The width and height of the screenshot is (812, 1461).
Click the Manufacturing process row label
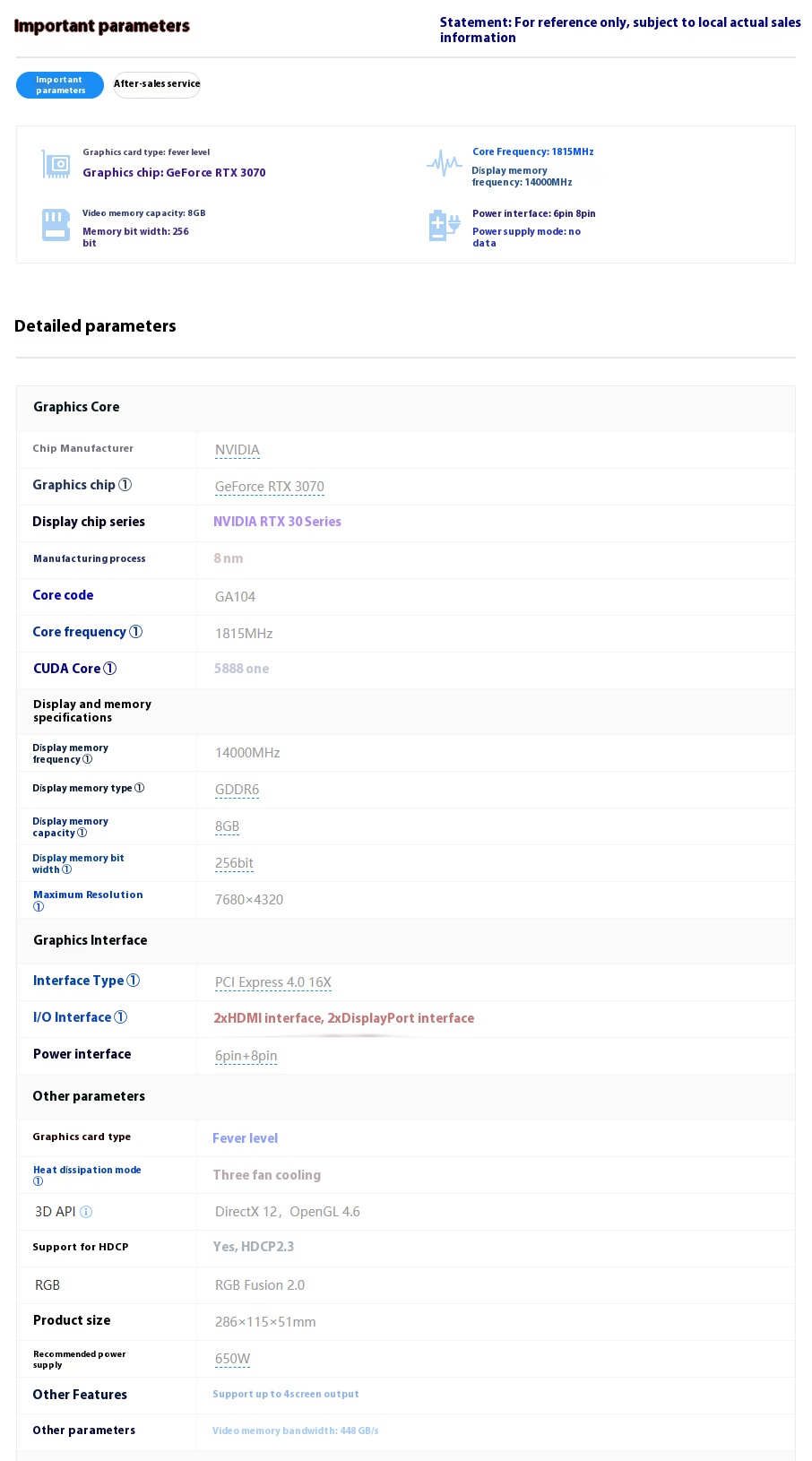[90, 558]
